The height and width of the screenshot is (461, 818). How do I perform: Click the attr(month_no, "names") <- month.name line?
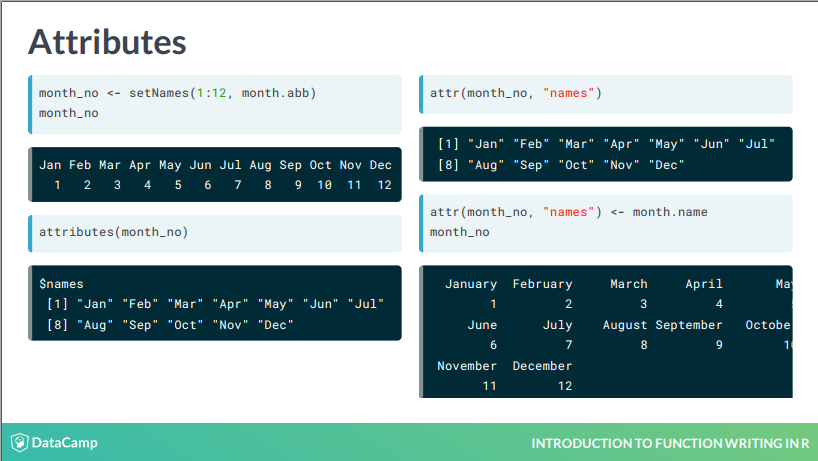pyautogui.click(x=569, y=212)
